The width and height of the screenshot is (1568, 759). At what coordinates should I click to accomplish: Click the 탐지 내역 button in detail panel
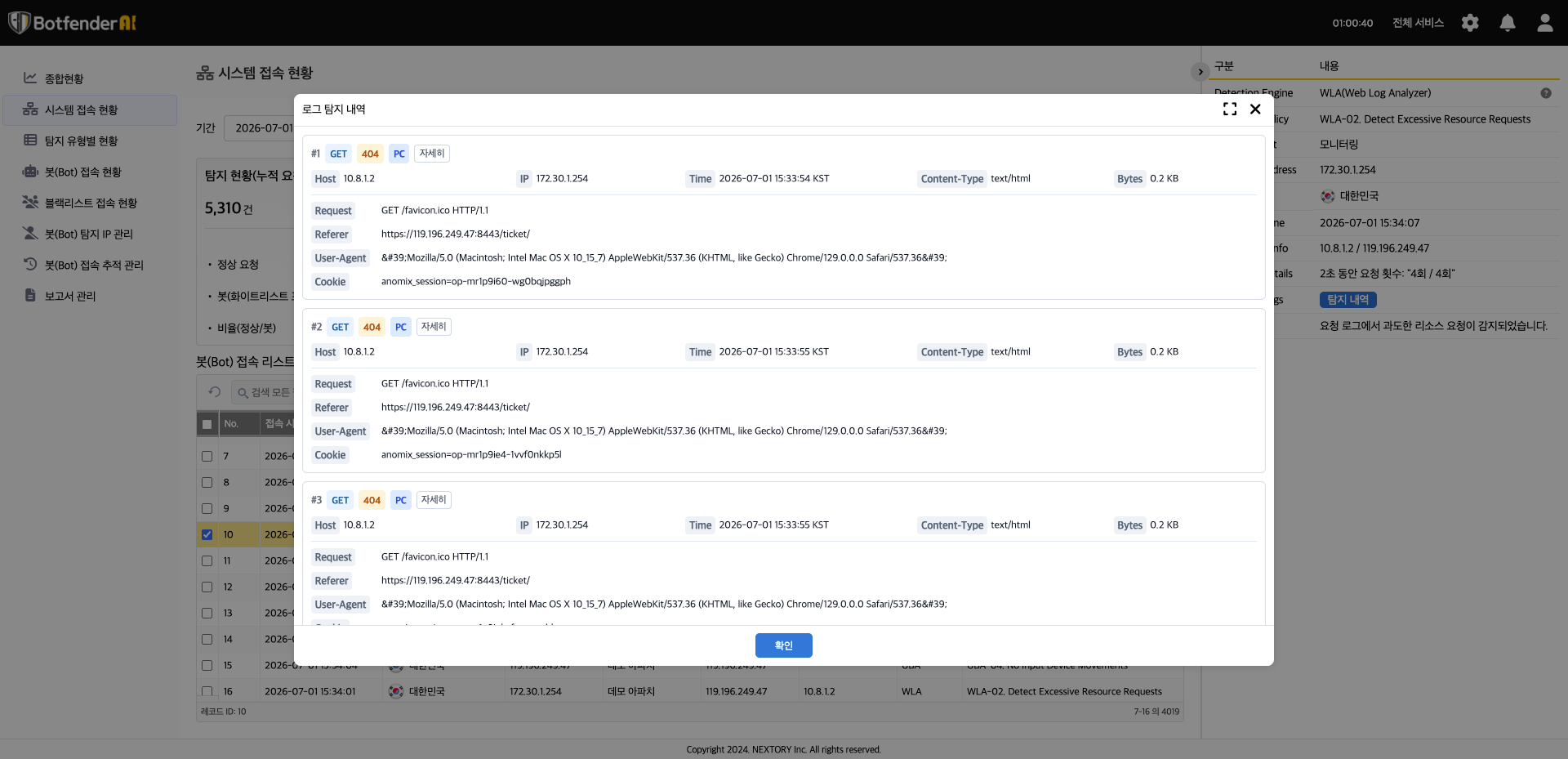[1347, 300]
